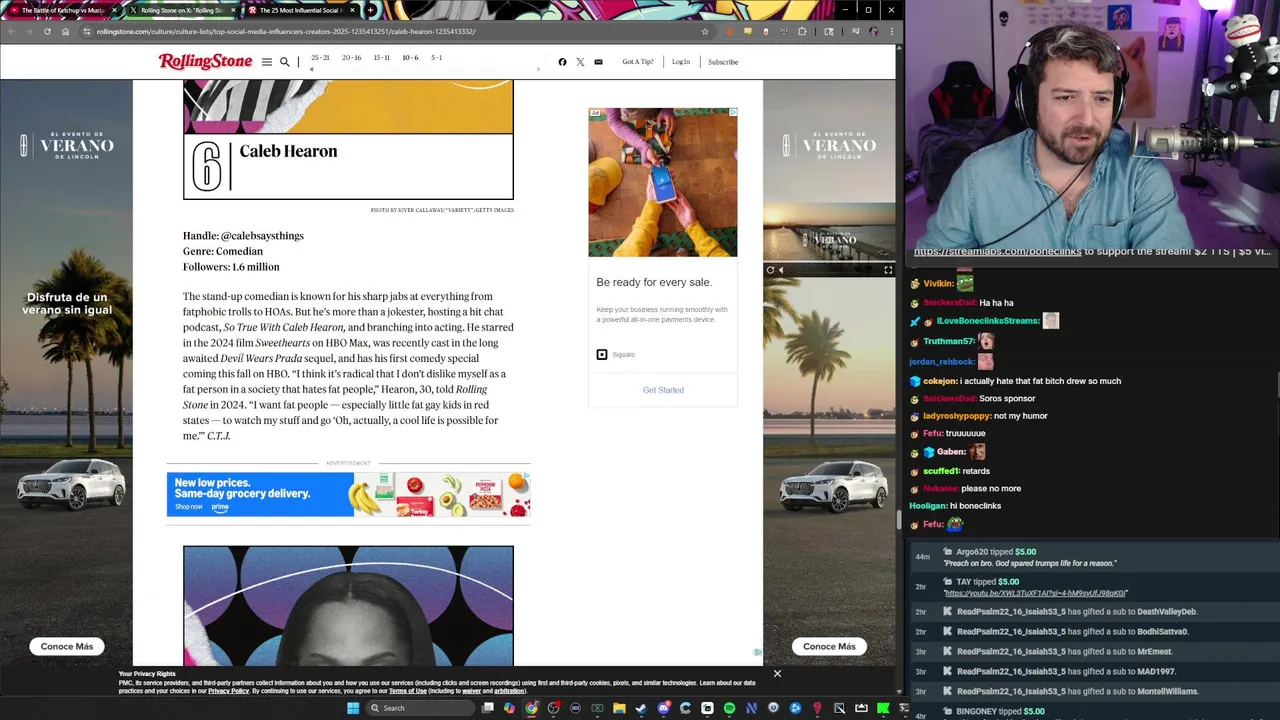Click the handle @calebsaysthings text
Screen dimensions: 1280x720
(262, 235)
